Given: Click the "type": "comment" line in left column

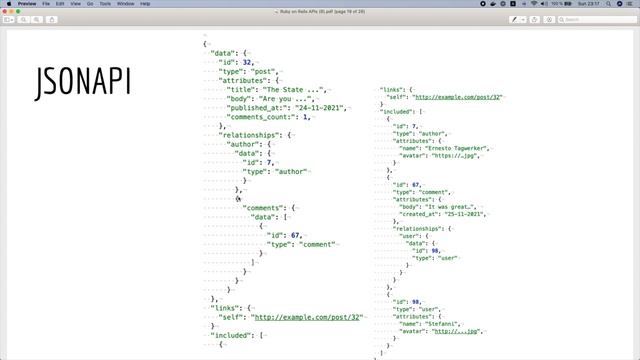Looking at the screenshot, I should tap(301, 244).
